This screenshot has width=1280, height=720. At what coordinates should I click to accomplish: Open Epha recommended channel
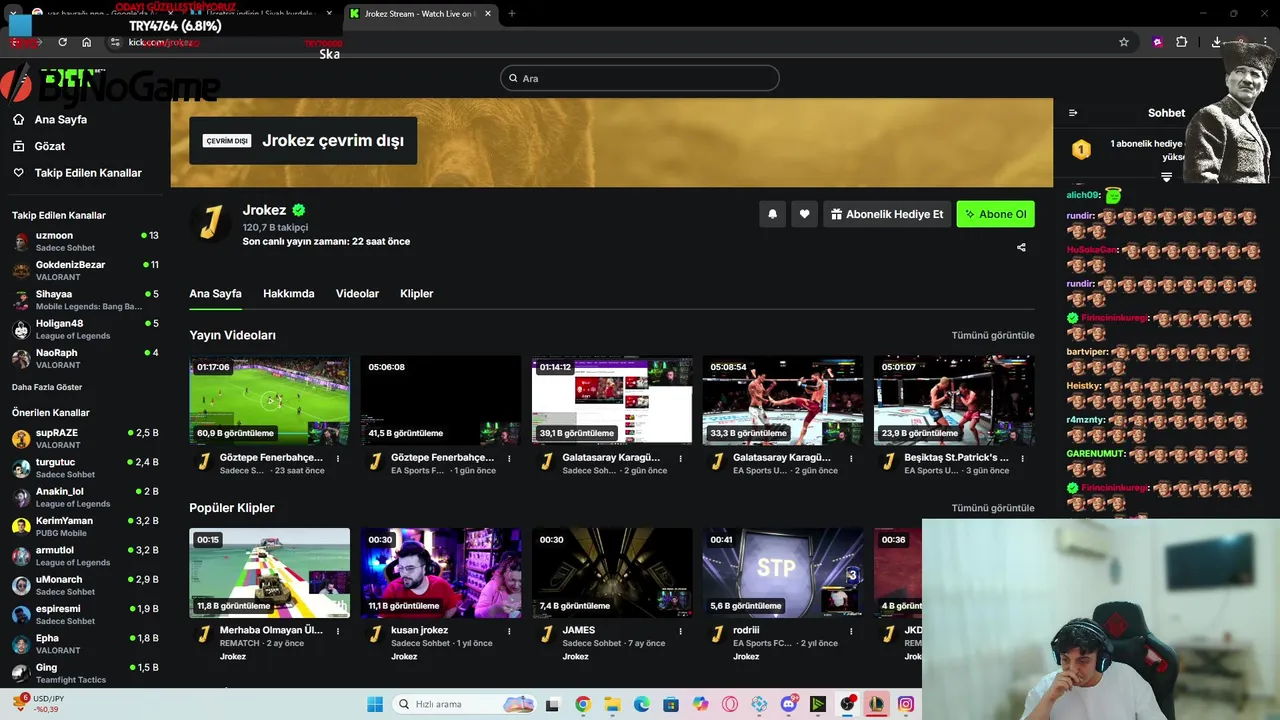85,643
